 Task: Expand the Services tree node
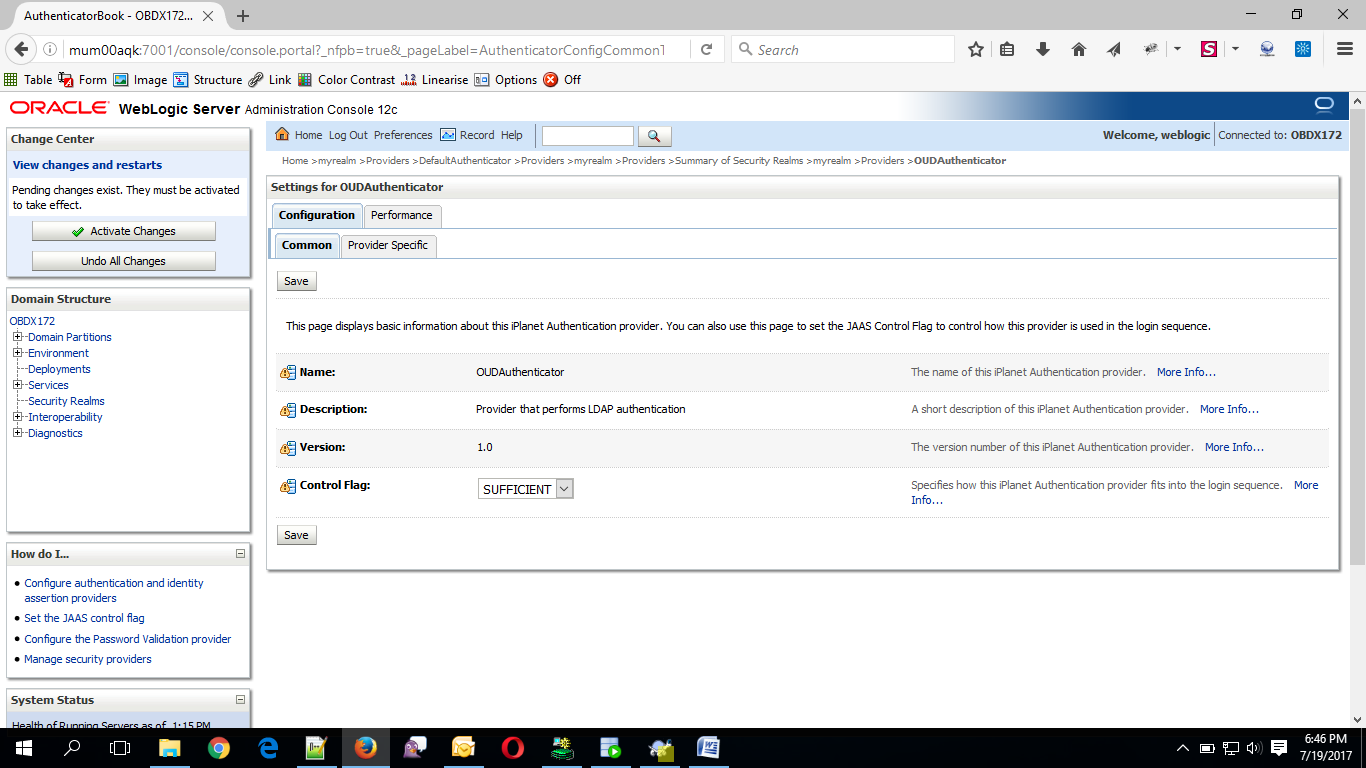coord(17,385)
